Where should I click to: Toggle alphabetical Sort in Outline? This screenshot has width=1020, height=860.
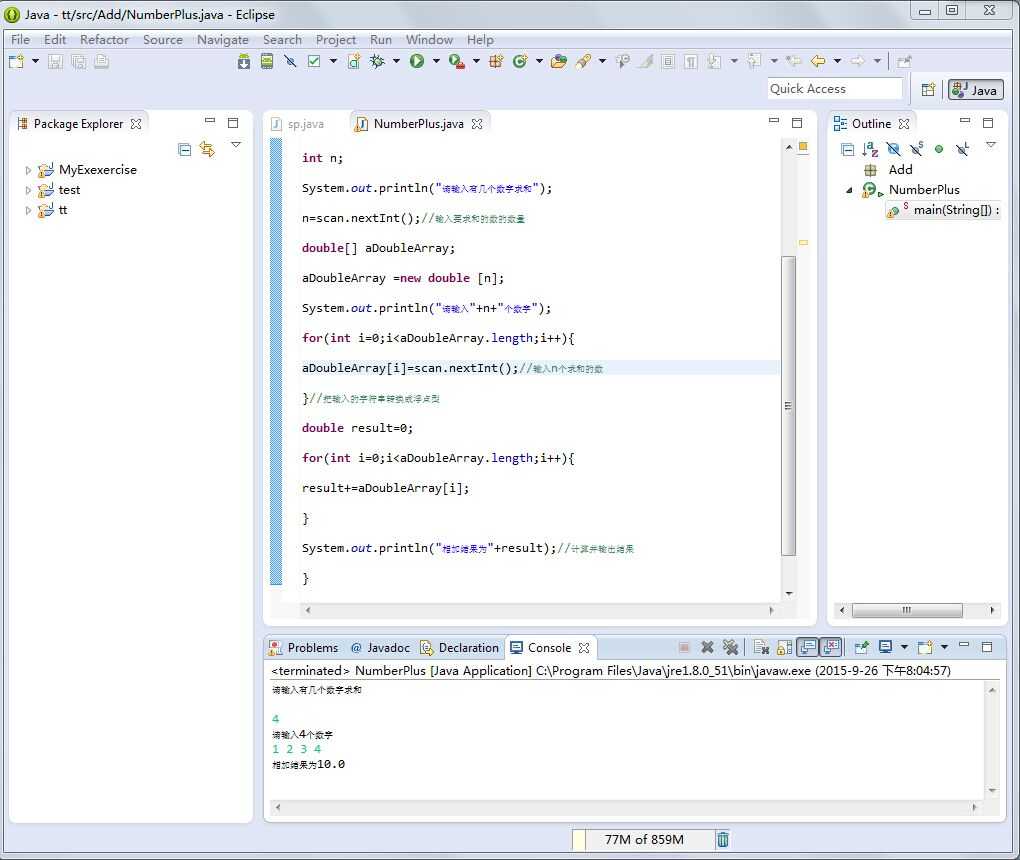[870, 150]
